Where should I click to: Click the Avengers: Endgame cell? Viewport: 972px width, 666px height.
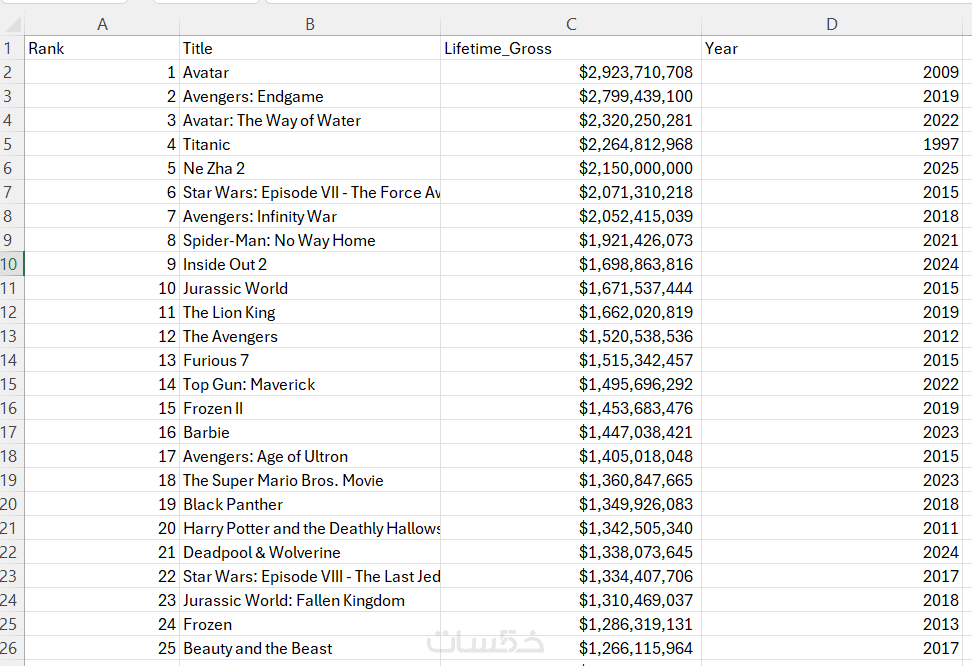[x=310, y=96]
